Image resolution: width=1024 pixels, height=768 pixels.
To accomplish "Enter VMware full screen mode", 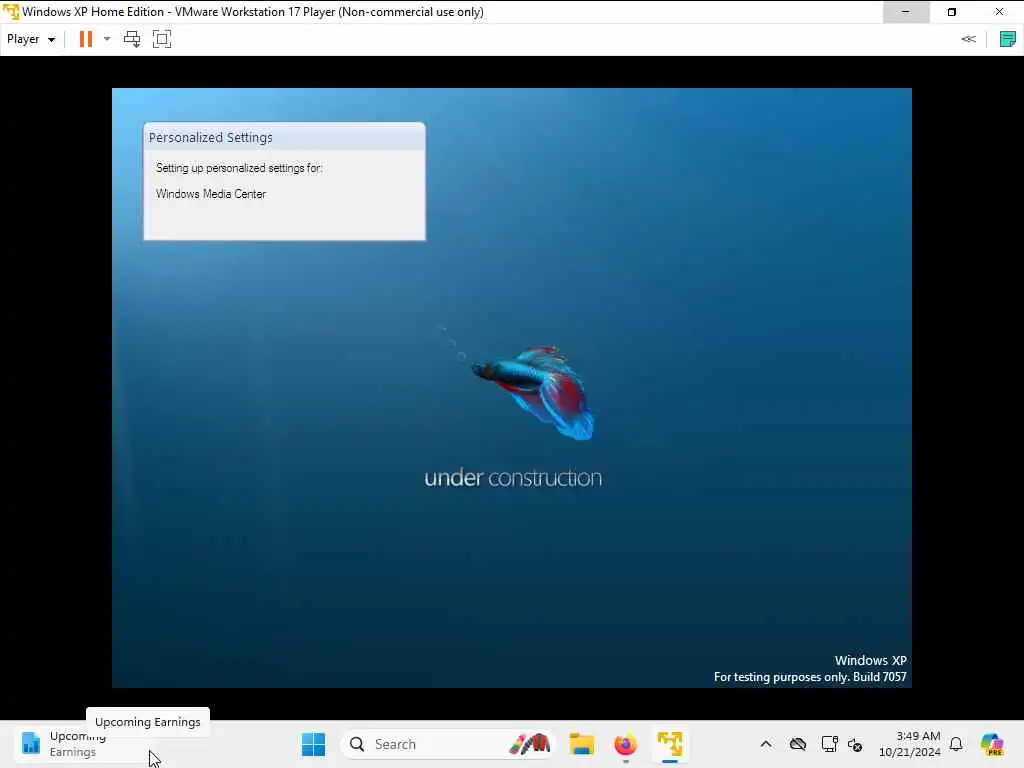I will point(162,39).
